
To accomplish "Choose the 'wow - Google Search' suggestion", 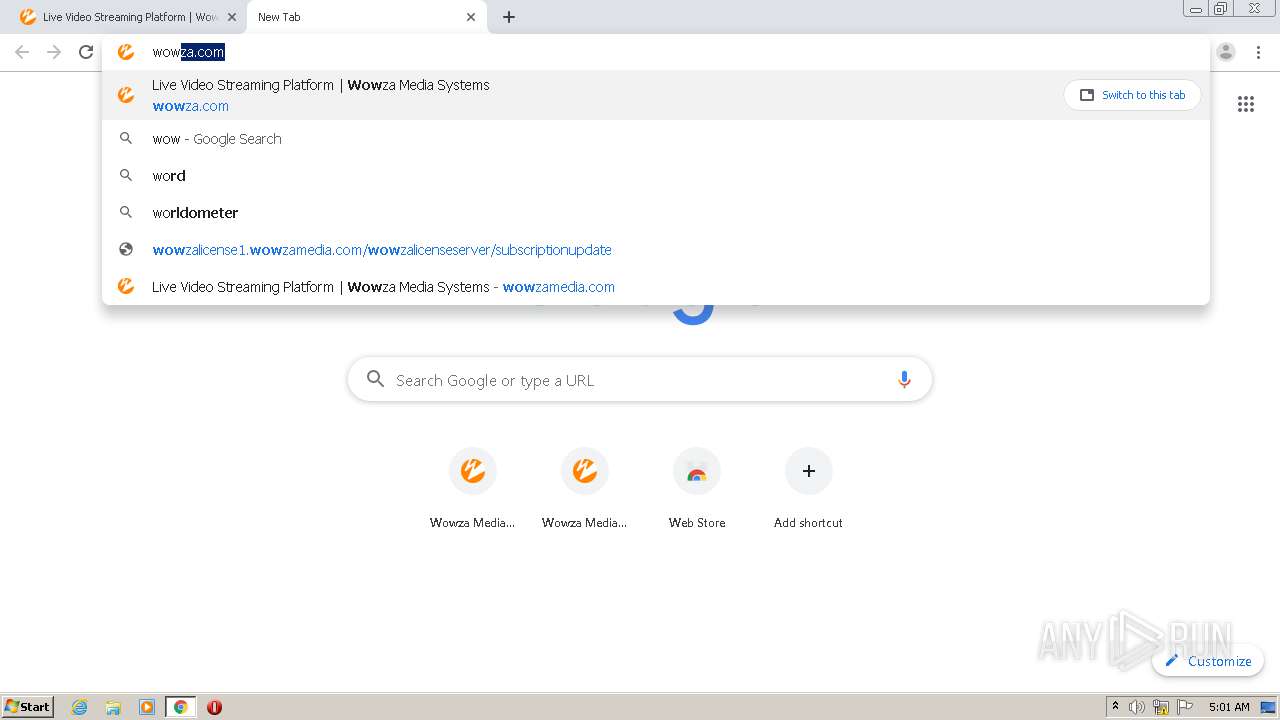I will [x=656, y=139].
